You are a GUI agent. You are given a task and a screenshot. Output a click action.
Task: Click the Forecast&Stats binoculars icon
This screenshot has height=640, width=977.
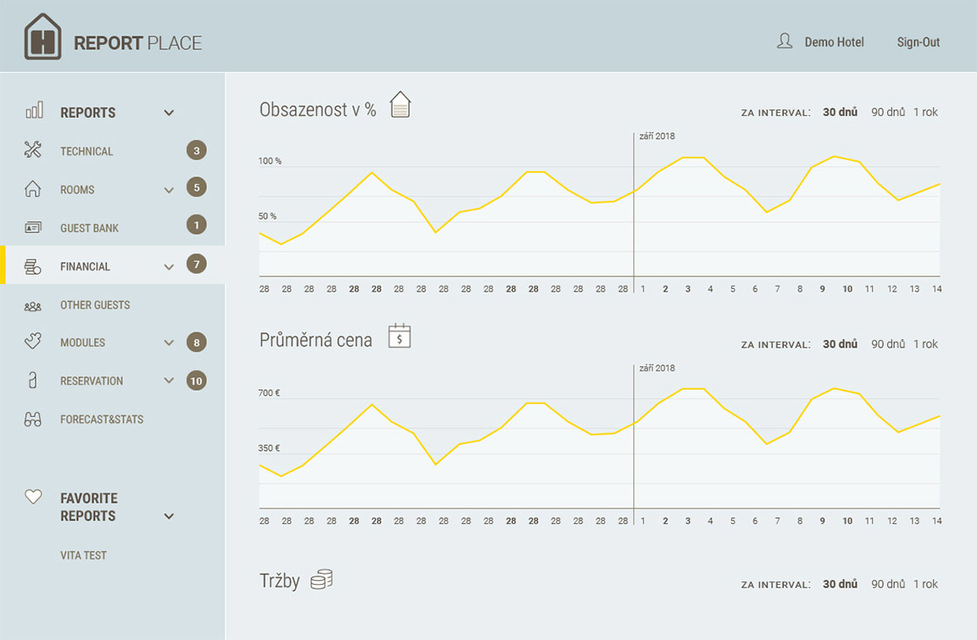coord(33,419)
